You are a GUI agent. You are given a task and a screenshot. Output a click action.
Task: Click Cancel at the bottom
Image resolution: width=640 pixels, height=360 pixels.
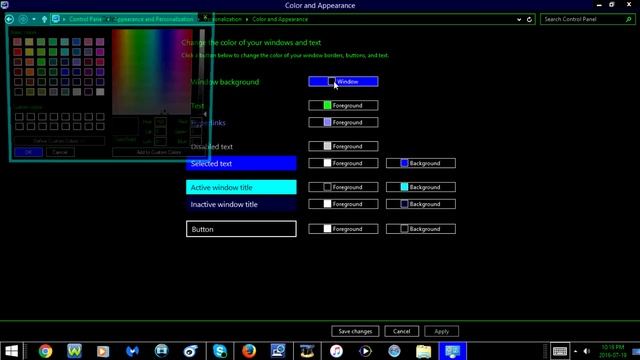click(402, 331)
